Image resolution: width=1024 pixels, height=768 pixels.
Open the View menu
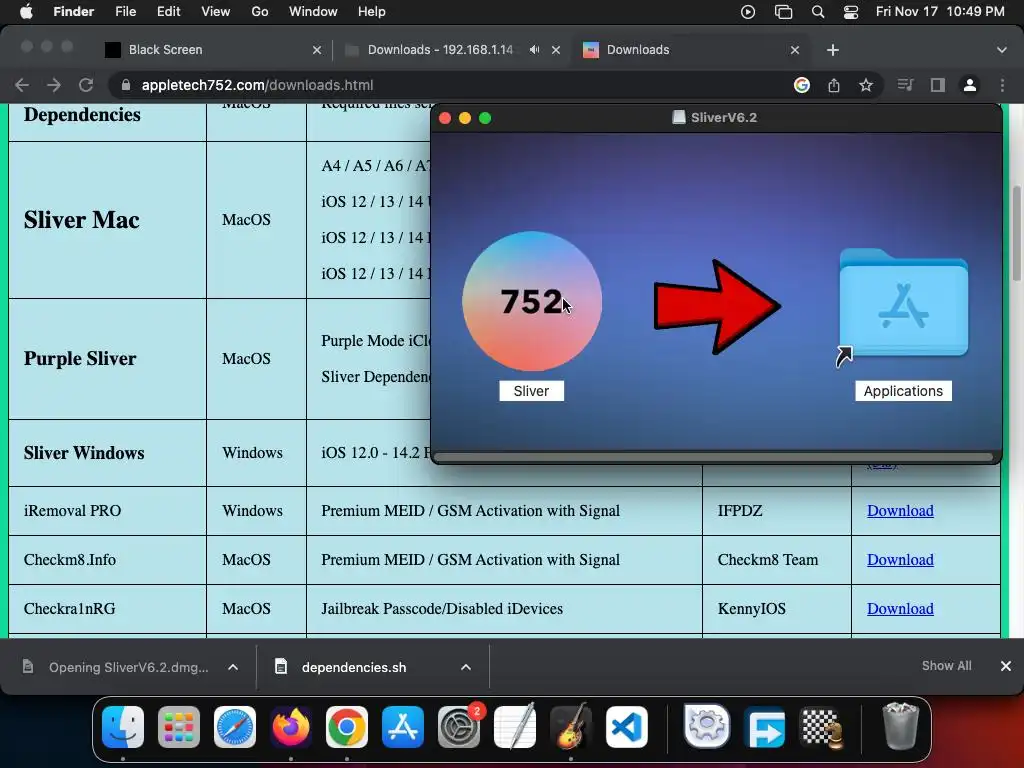(216, 12)
